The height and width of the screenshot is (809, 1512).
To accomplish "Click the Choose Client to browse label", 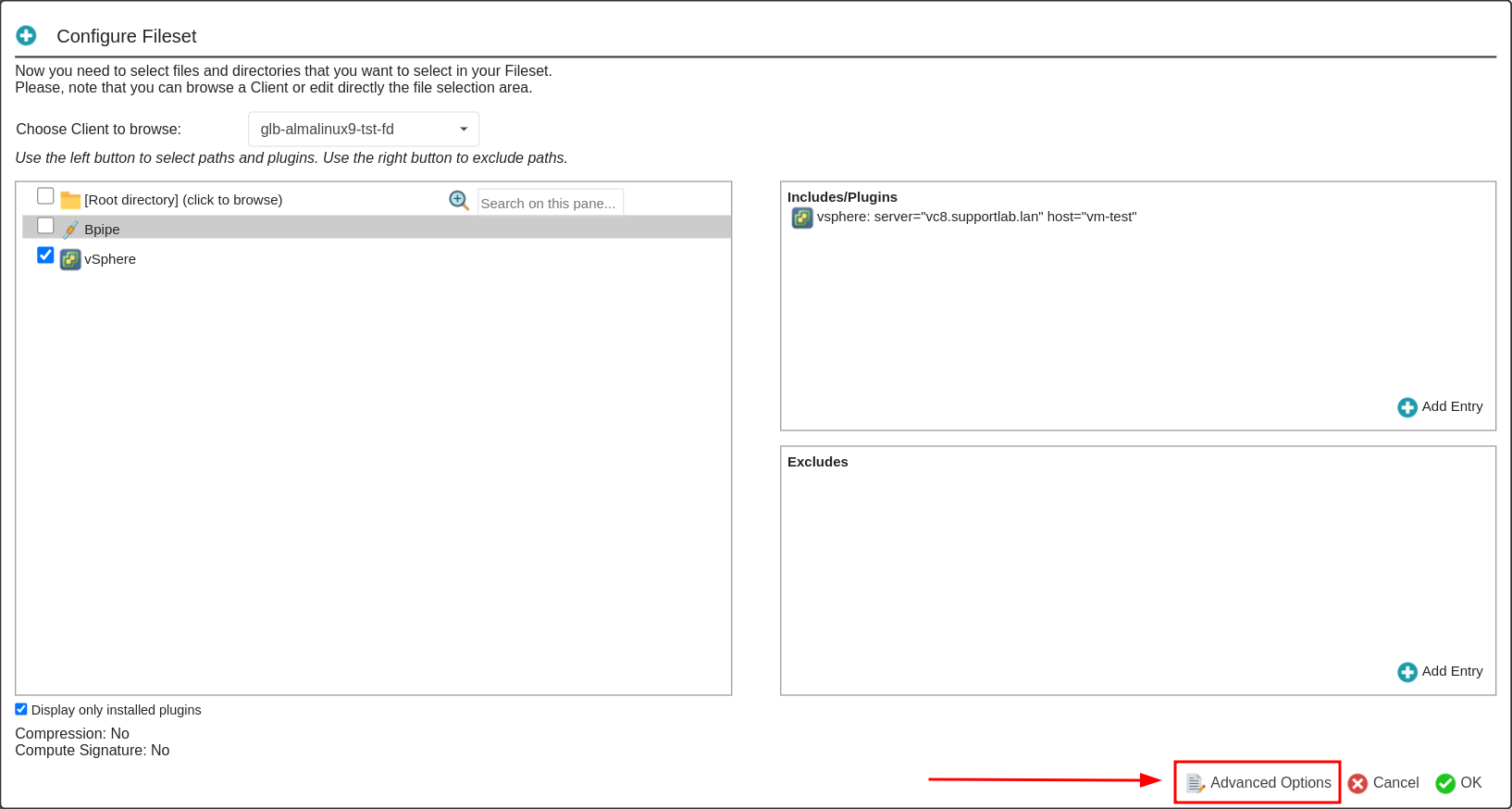I will [99, 130].
